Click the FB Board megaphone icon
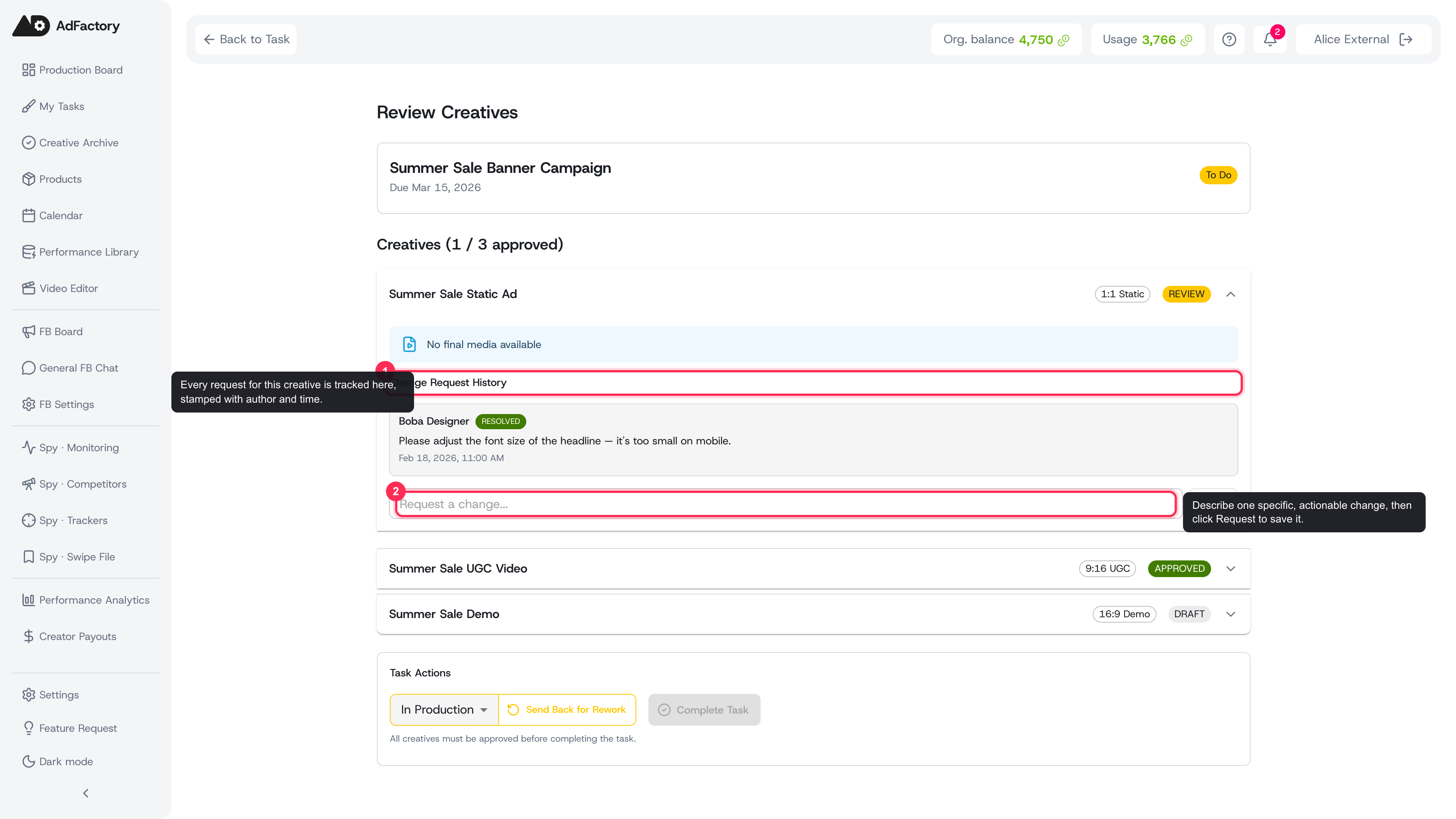Viewport: 1456px width, 819px height. pyautogui.click(x=28, y=331)
